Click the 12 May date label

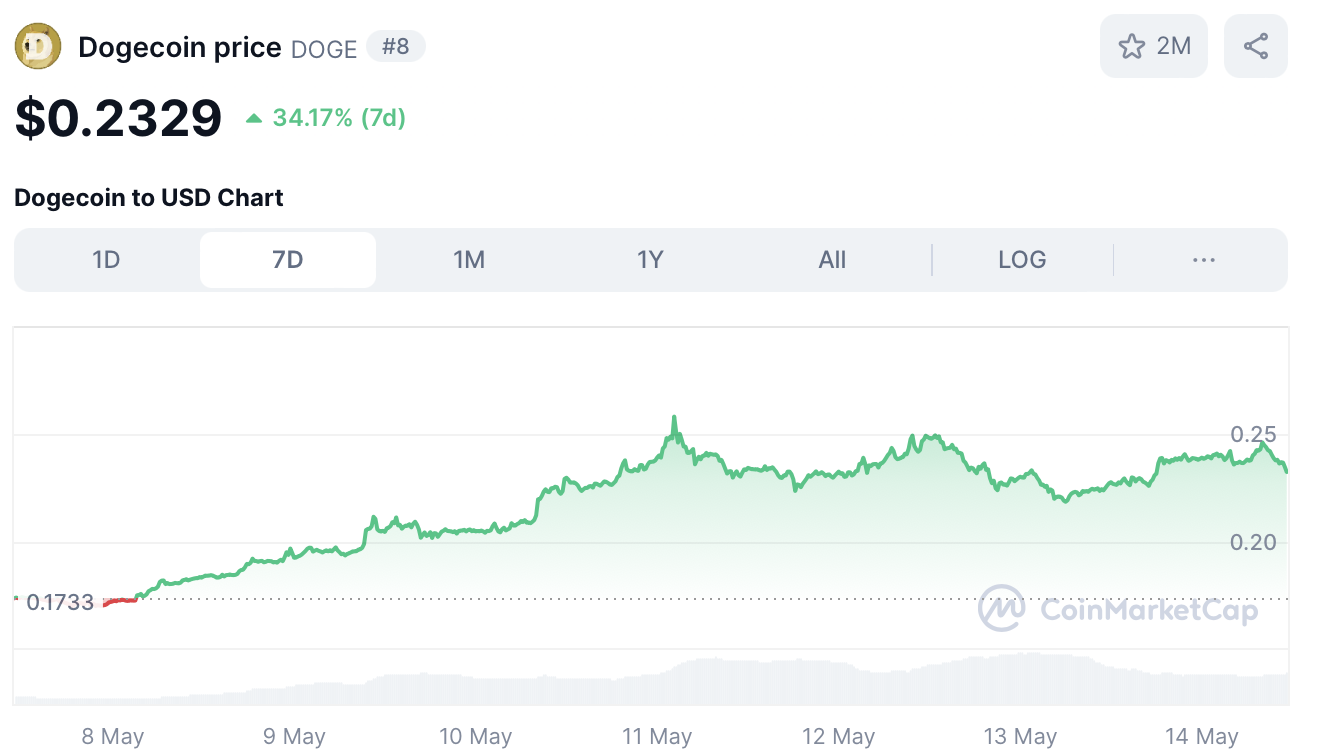coord(838,737)
